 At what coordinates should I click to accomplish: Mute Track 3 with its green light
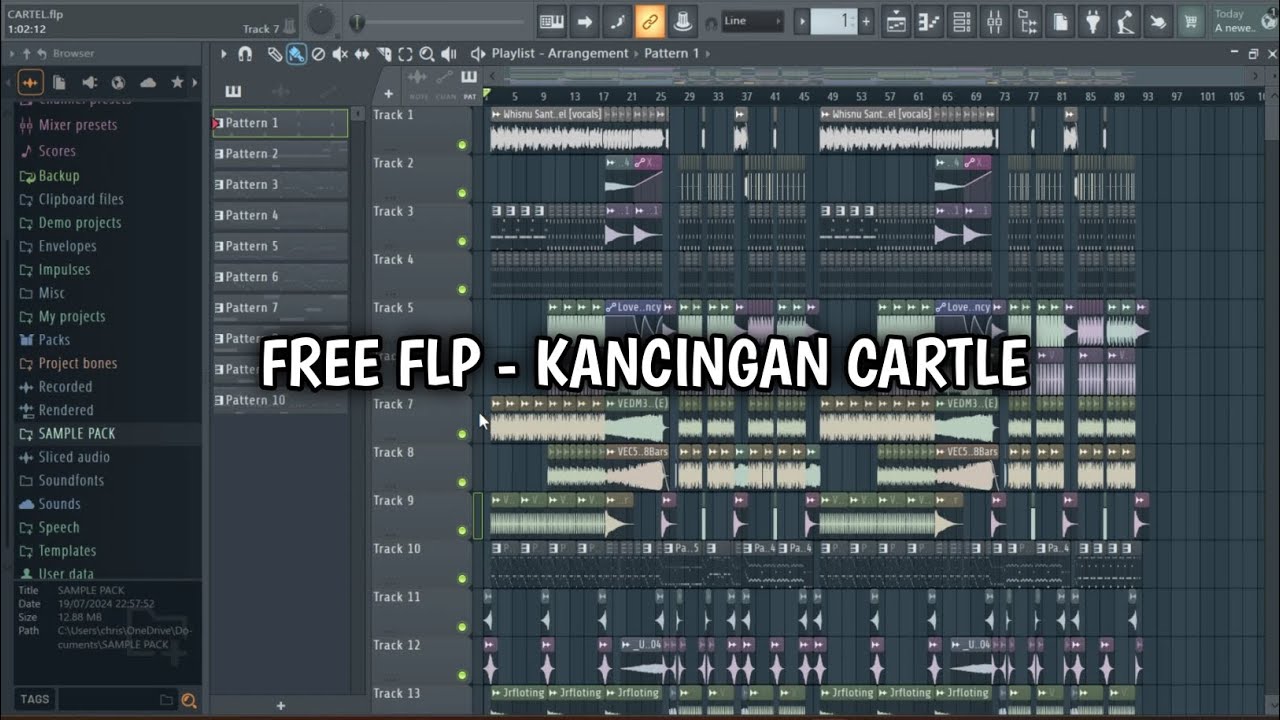coord(462,241)
